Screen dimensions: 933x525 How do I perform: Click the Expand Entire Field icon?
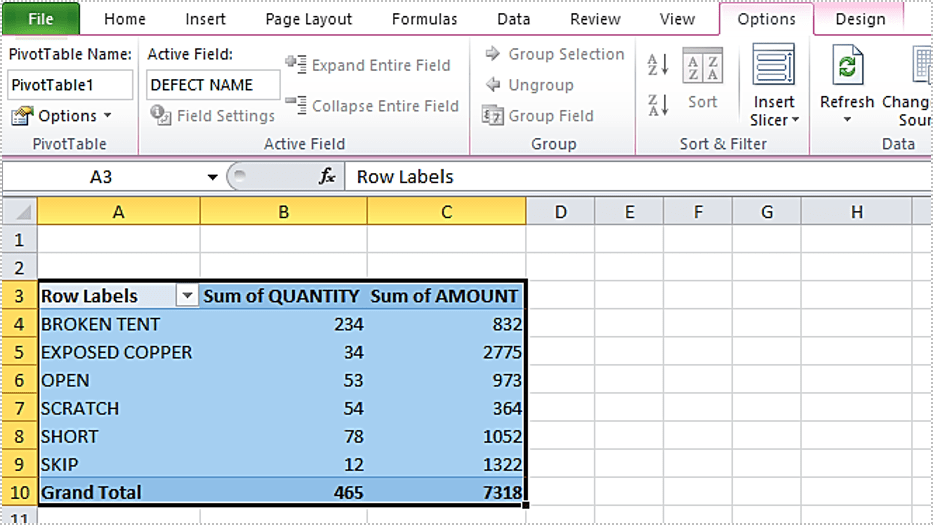click(x=296, y=65)
